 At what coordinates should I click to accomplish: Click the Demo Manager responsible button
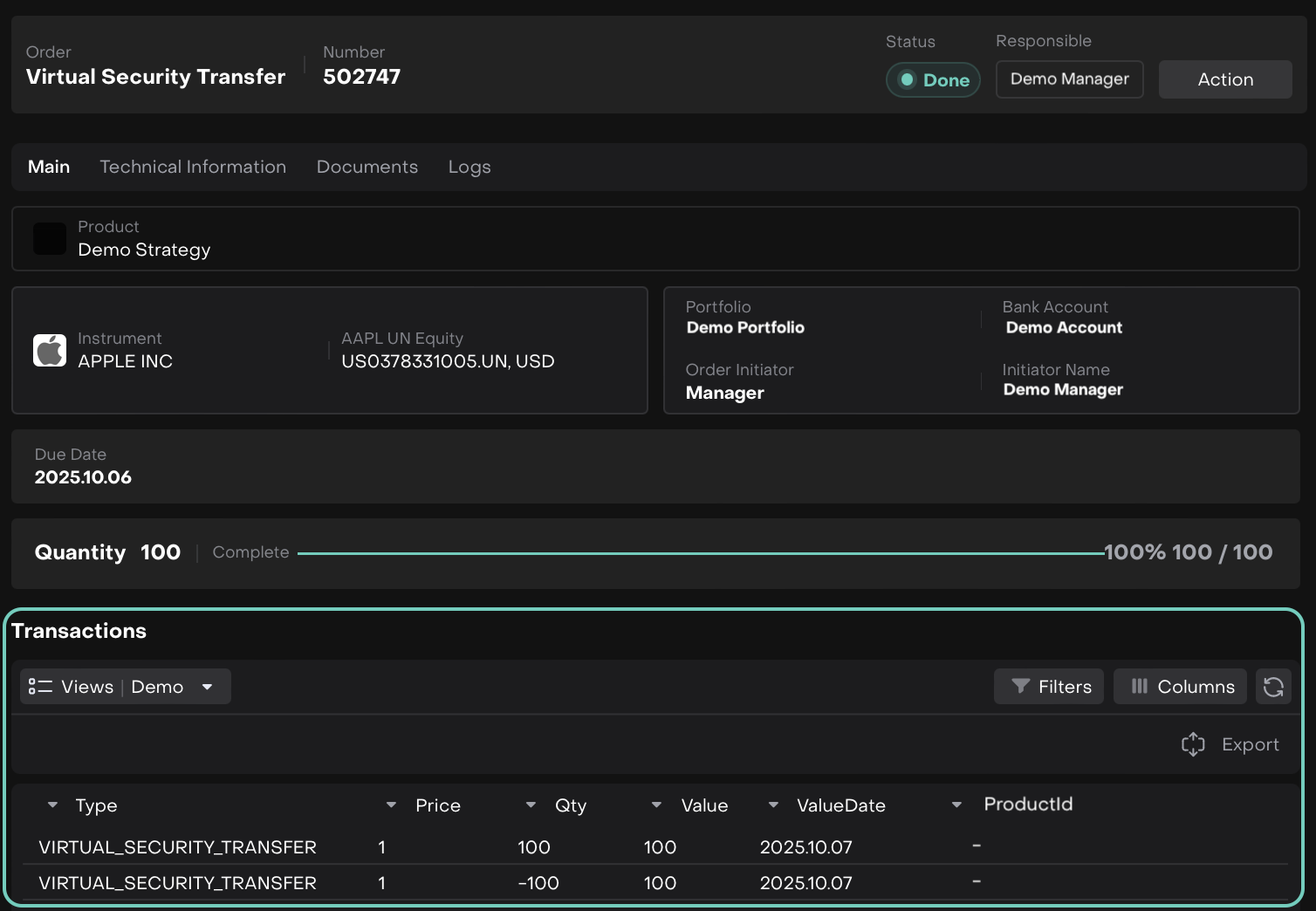[x=1069, y=79]
